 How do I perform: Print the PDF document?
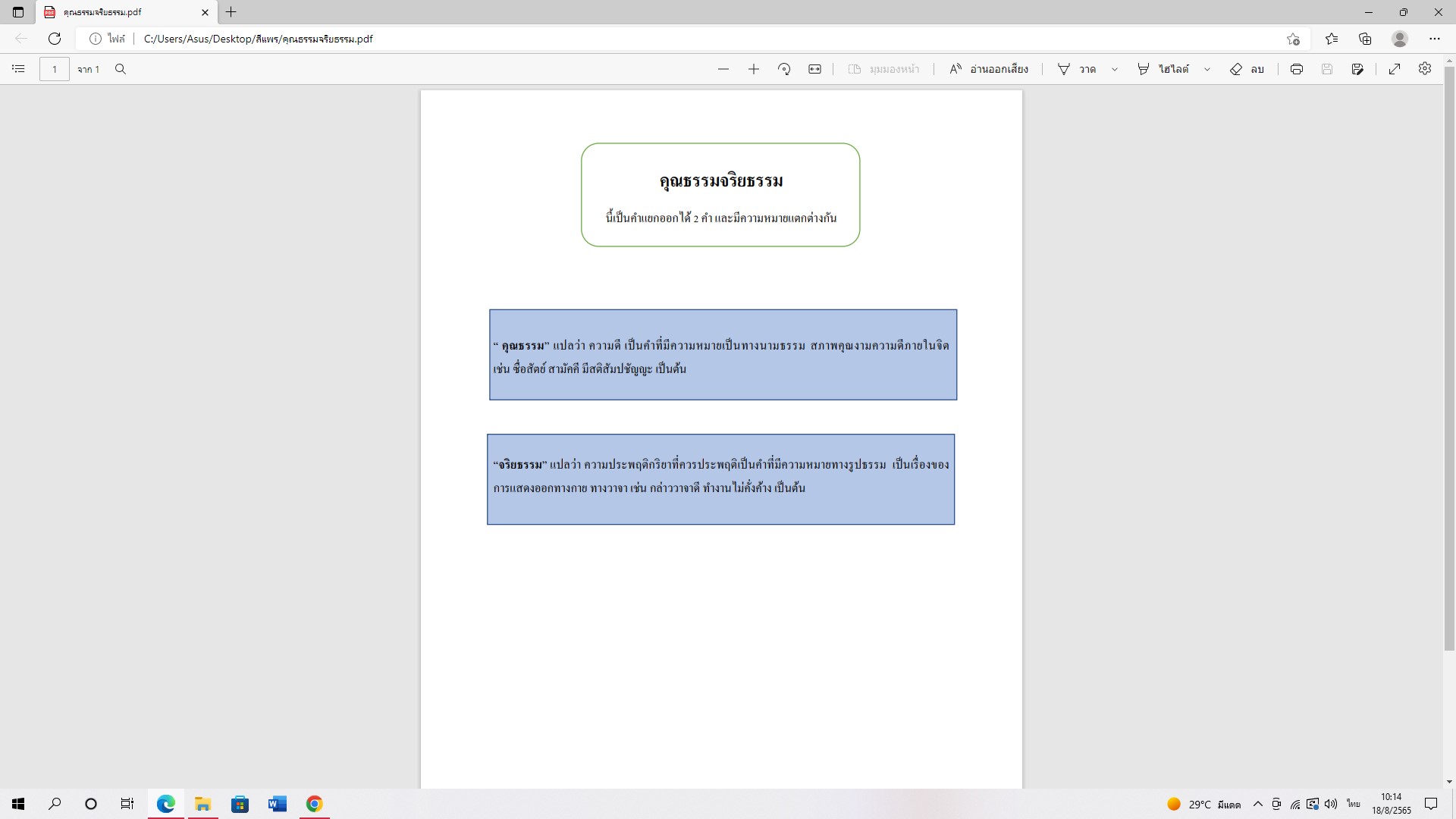click(1297, 69)
